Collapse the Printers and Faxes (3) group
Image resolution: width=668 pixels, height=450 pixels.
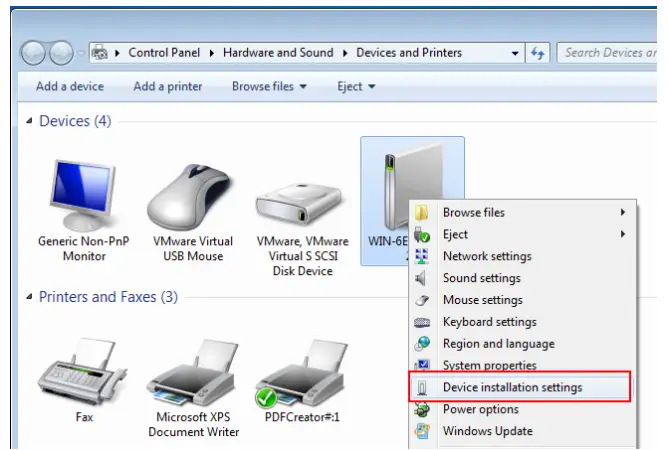click(x=29, y=297)
